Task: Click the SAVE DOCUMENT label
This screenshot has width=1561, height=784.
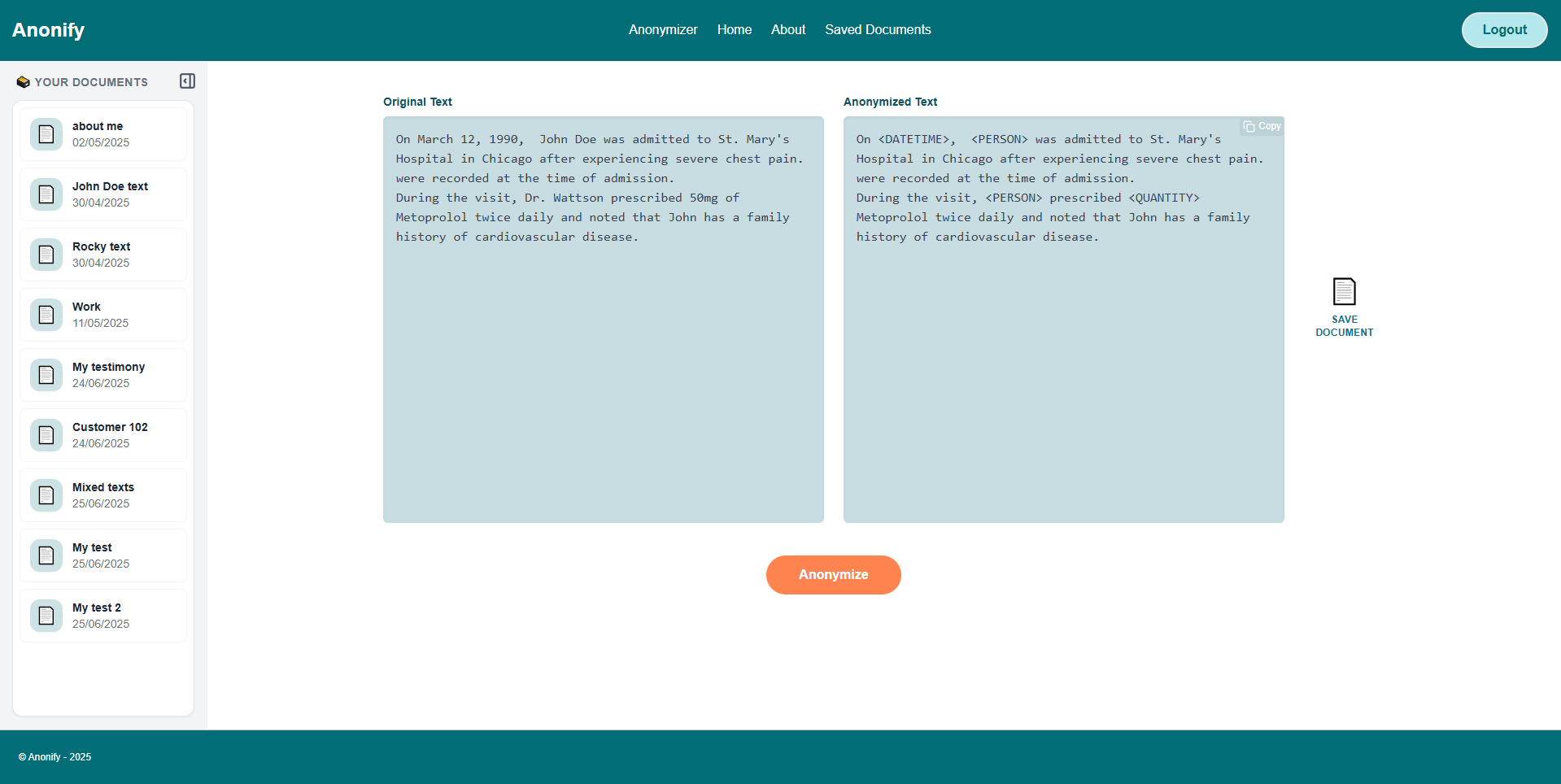Action: (1345, 326)
